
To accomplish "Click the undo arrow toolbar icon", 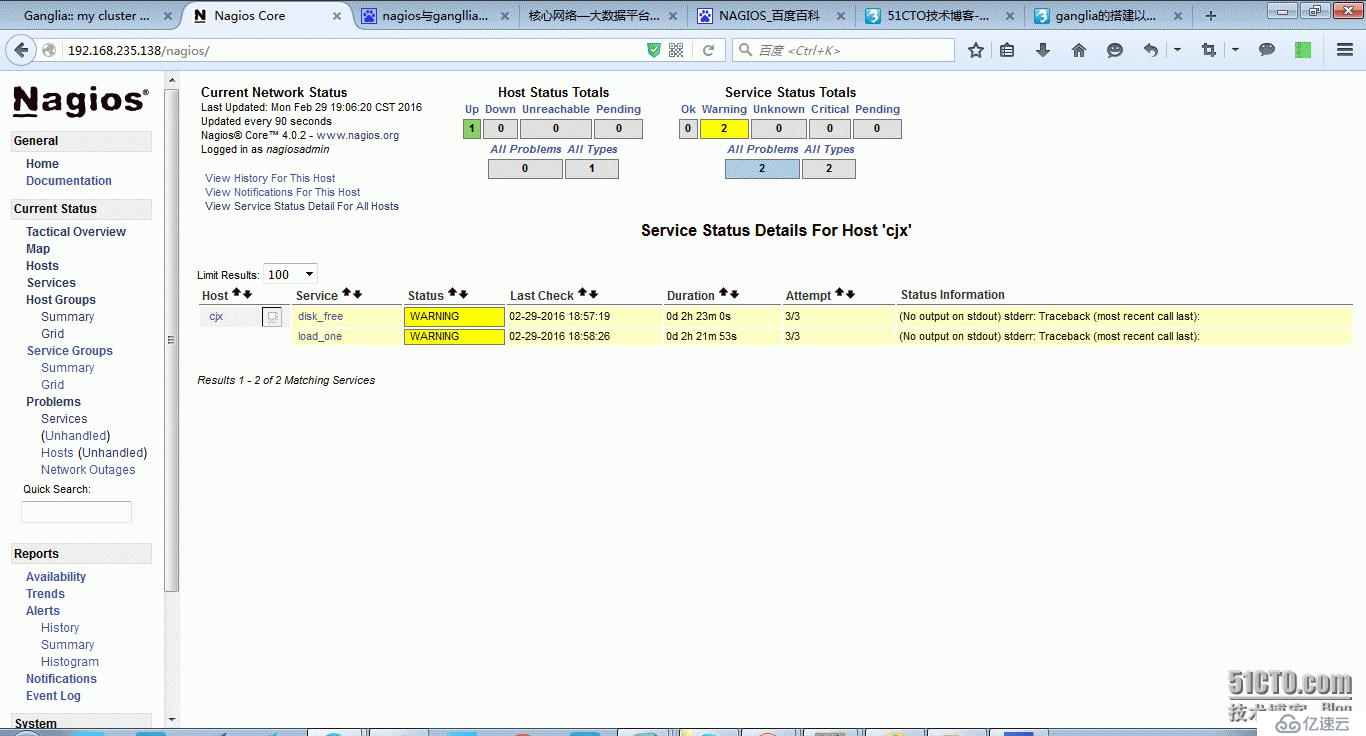I will click(1151, 50).
